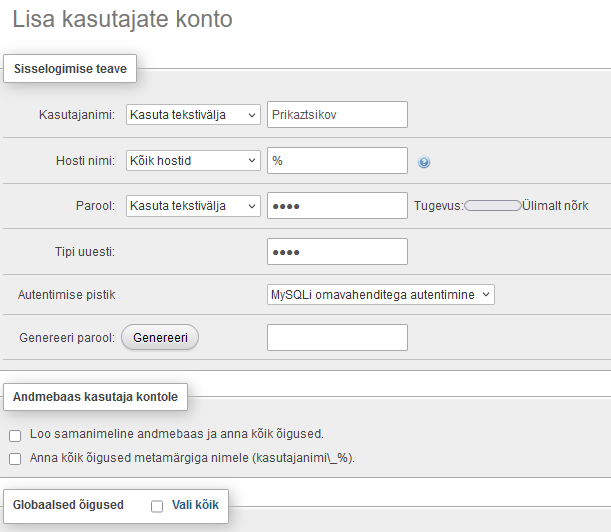Open the Kasutajanimi input type dropdown
This screenshot has width=611, height=532.
pos(193,115)
